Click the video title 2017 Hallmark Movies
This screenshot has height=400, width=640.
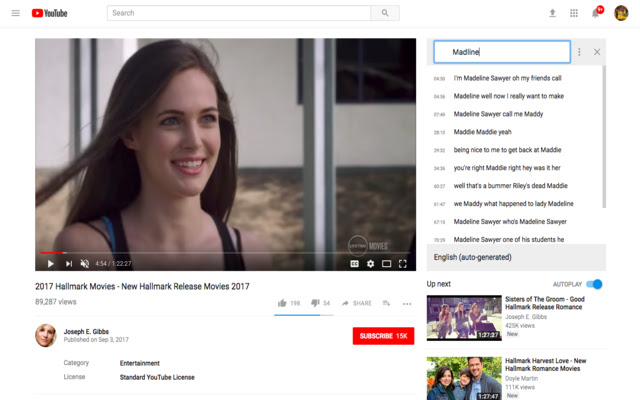pyautogui.click(x=142, y=287)
